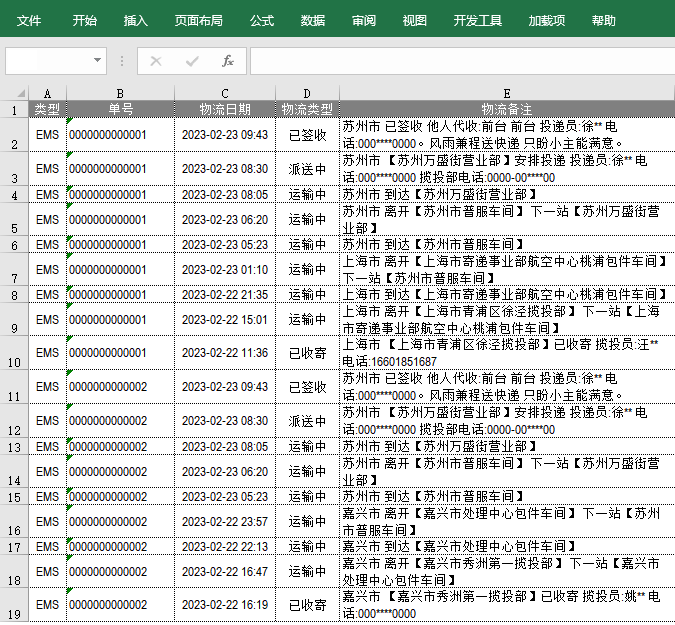Image resolution: width=675 pixels, height=625 pixels.
Task: Open the 页面布局 tab
Action: pos(198,20)
